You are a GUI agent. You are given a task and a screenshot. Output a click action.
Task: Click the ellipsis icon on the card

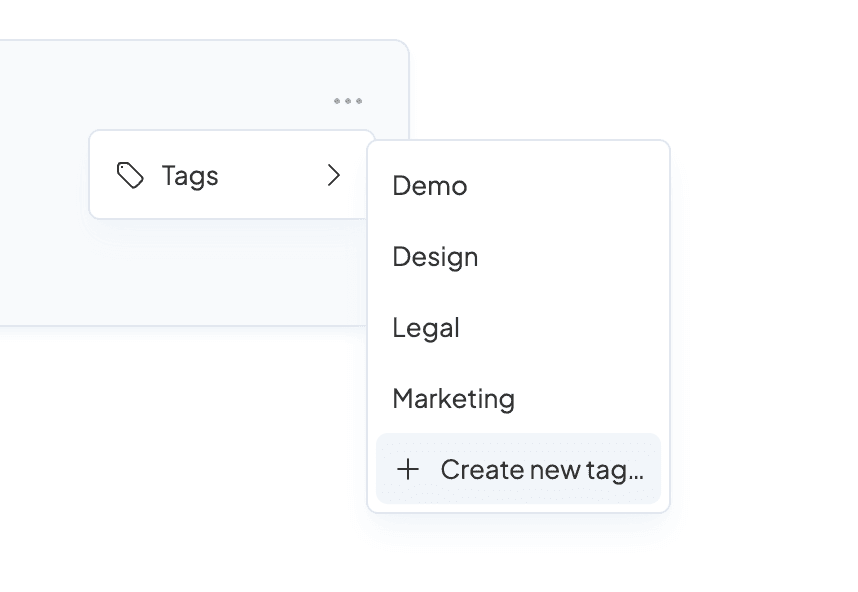[348, 101]
